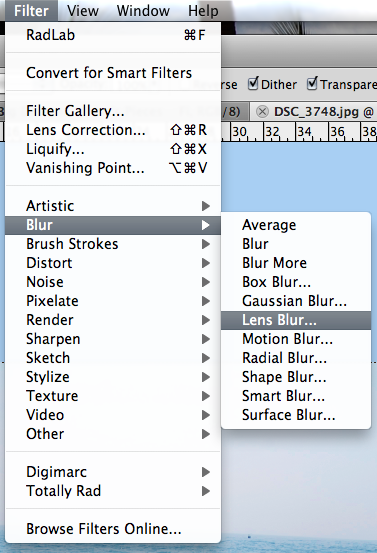377x553 pixels.
Task: Close the DSC_3748.jpg document tab
Action: [262, 112]
